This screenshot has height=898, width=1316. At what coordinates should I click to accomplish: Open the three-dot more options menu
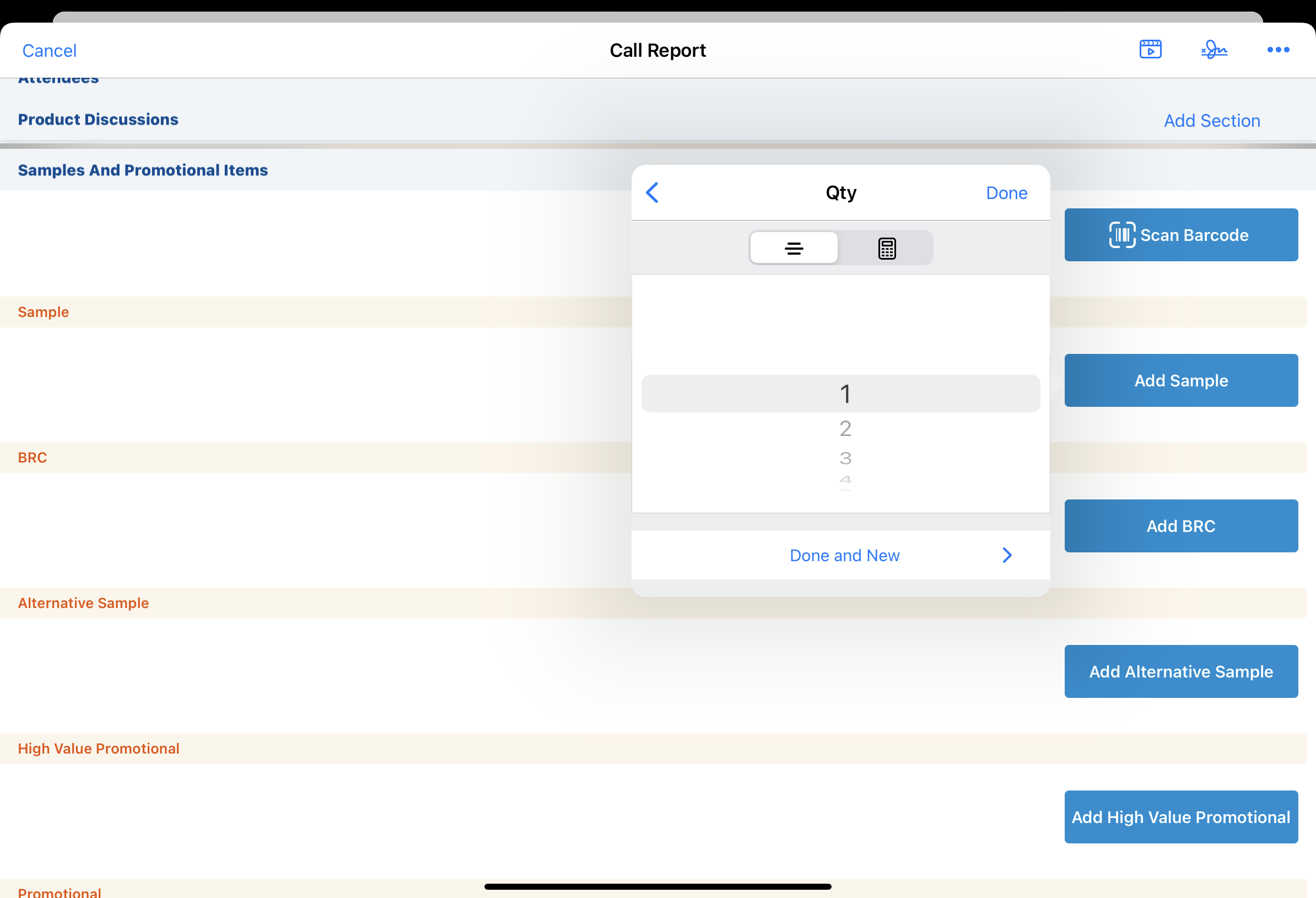pos(1277,50)
